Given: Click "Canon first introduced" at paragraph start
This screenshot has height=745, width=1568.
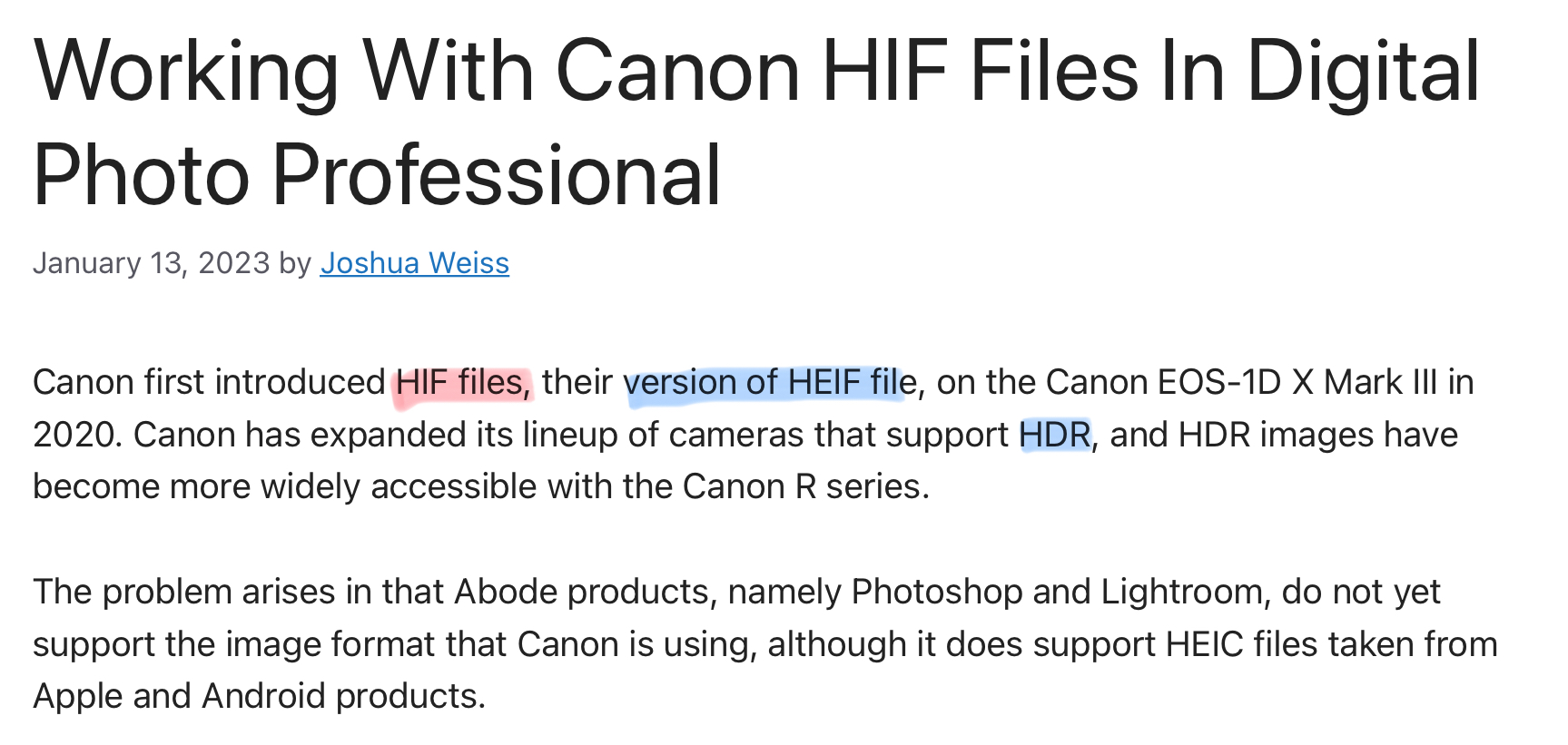Looking at the screenshot, I should click(x=210, y=383).
